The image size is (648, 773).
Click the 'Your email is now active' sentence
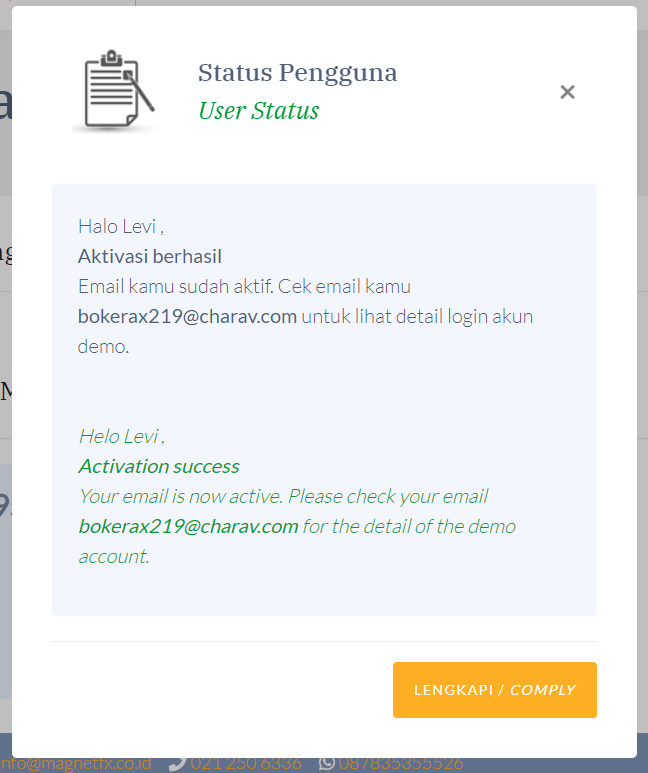point(283,496)
